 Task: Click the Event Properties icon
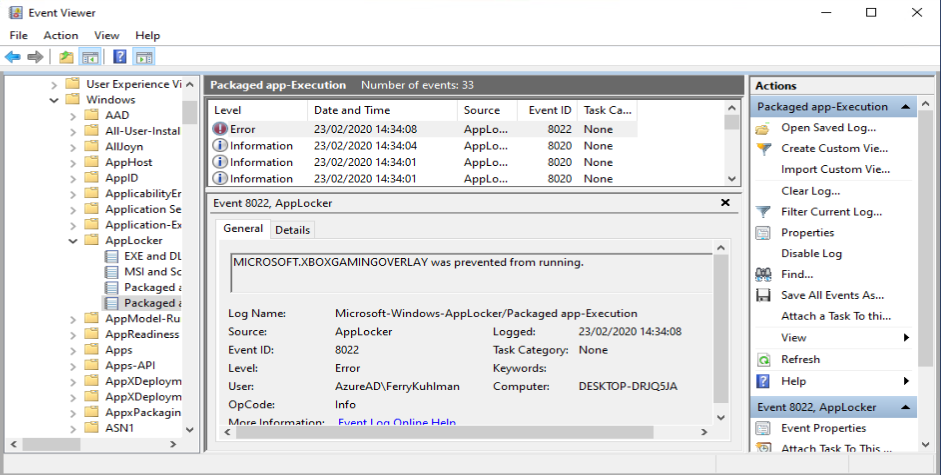click(763, 428)
